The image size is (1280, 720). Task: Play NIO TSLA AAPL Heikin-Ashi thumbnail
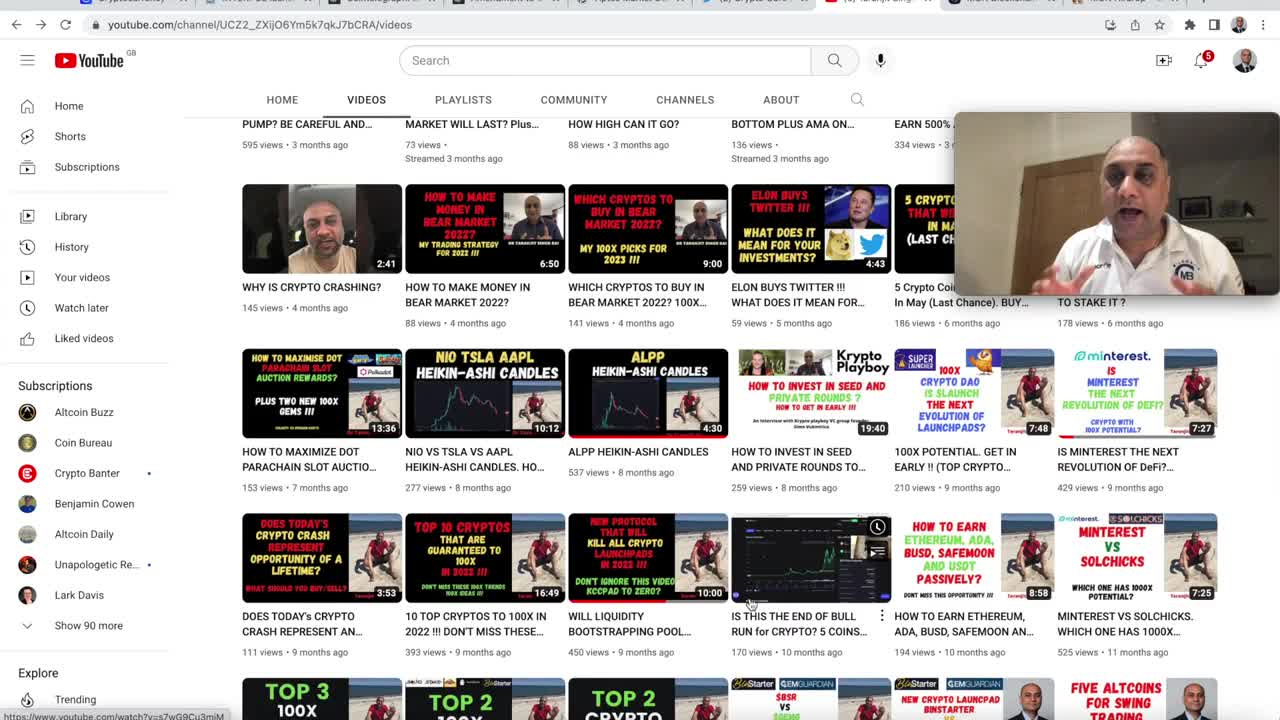485,393
